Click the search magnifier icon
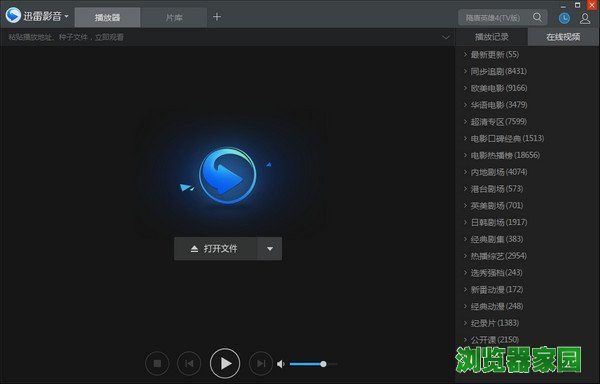This screenshot has height=384, width=600. [537, 17]
